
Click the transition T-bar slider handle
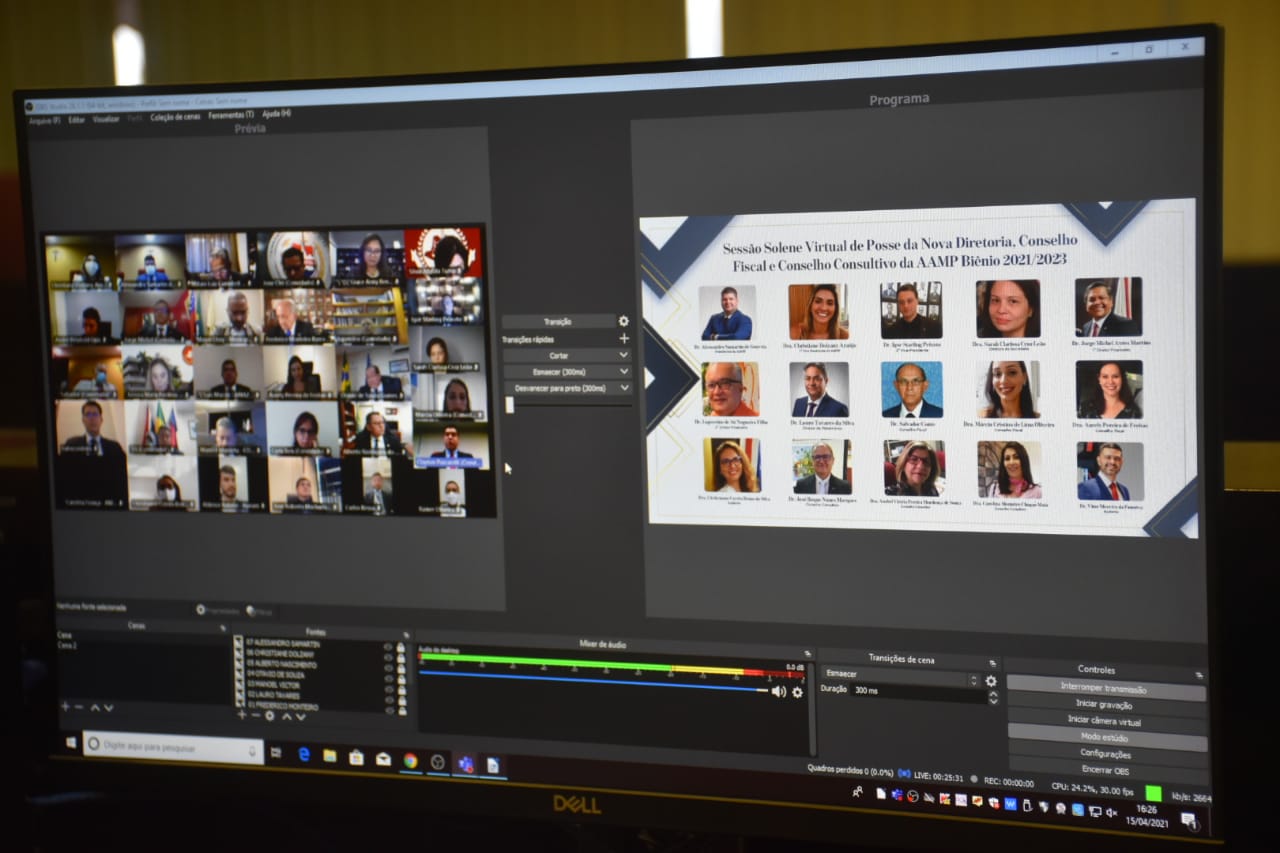tap(509, 405)
